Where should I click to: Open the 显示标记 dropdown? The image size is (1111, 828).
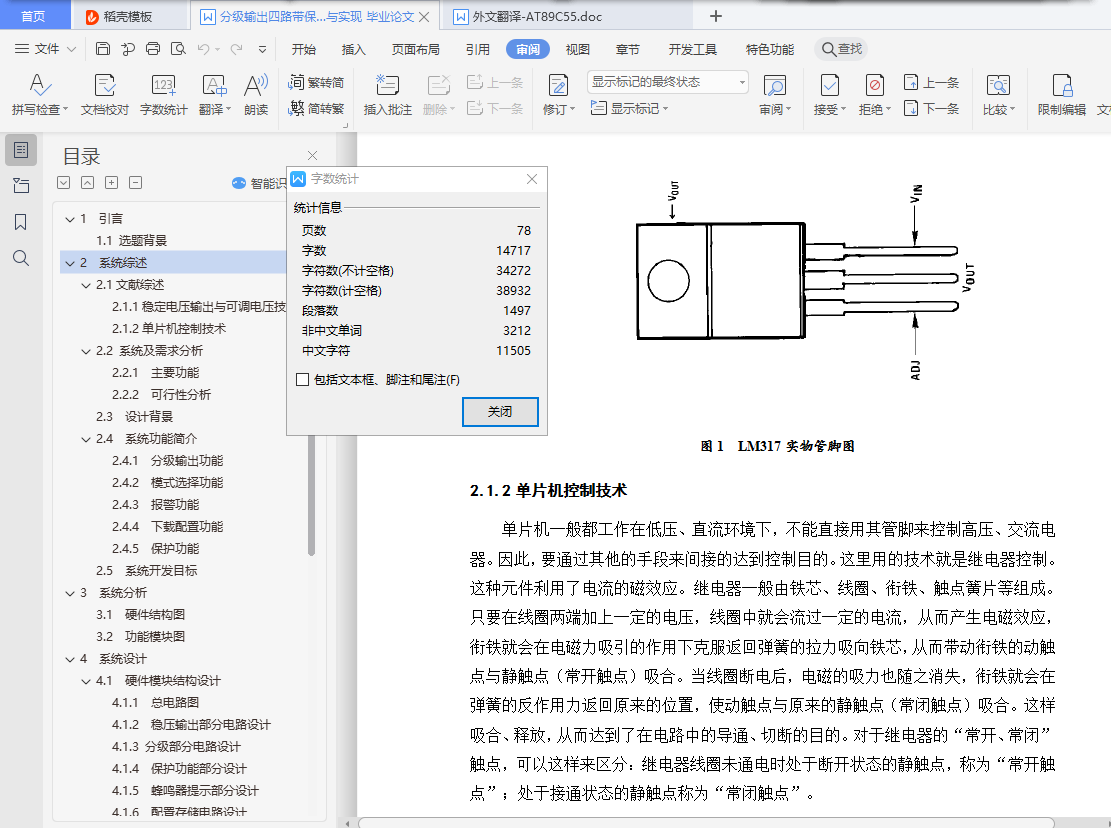(x=629, y=108)
